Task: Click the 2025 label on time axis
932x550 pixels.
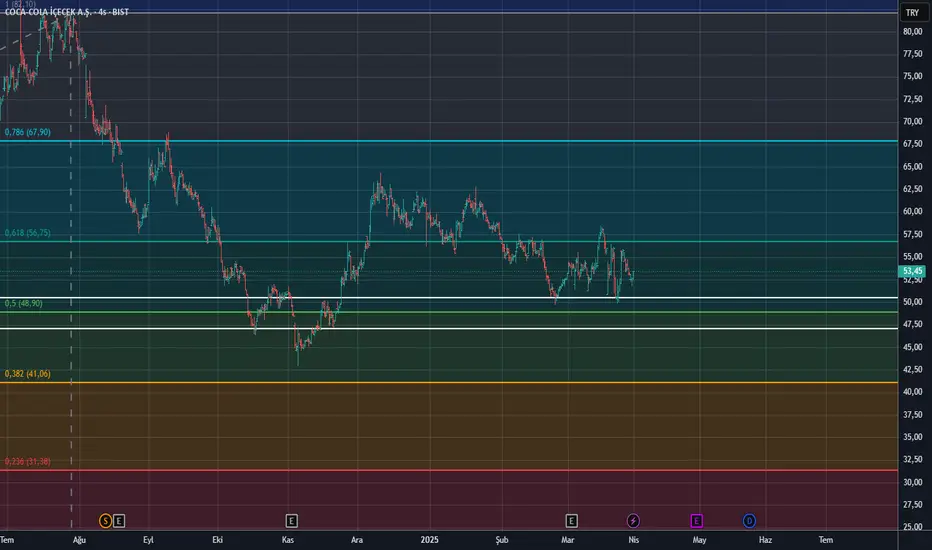Action: (x=431, y=540)
